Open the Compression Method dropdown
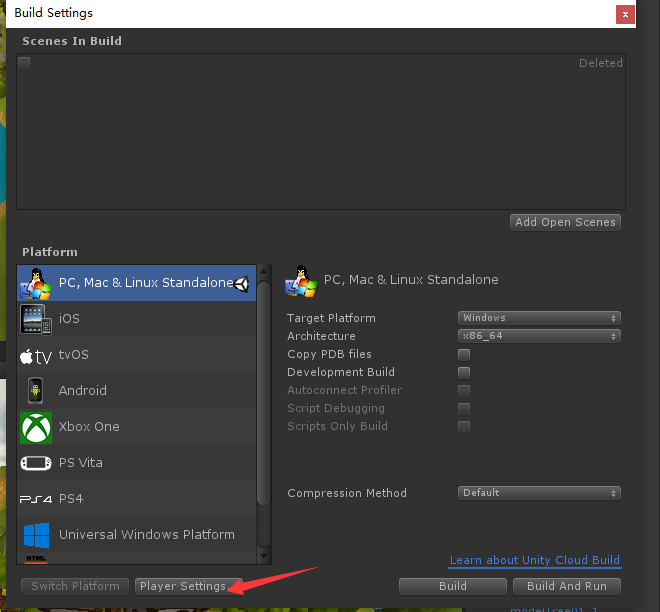 (539, 493)
